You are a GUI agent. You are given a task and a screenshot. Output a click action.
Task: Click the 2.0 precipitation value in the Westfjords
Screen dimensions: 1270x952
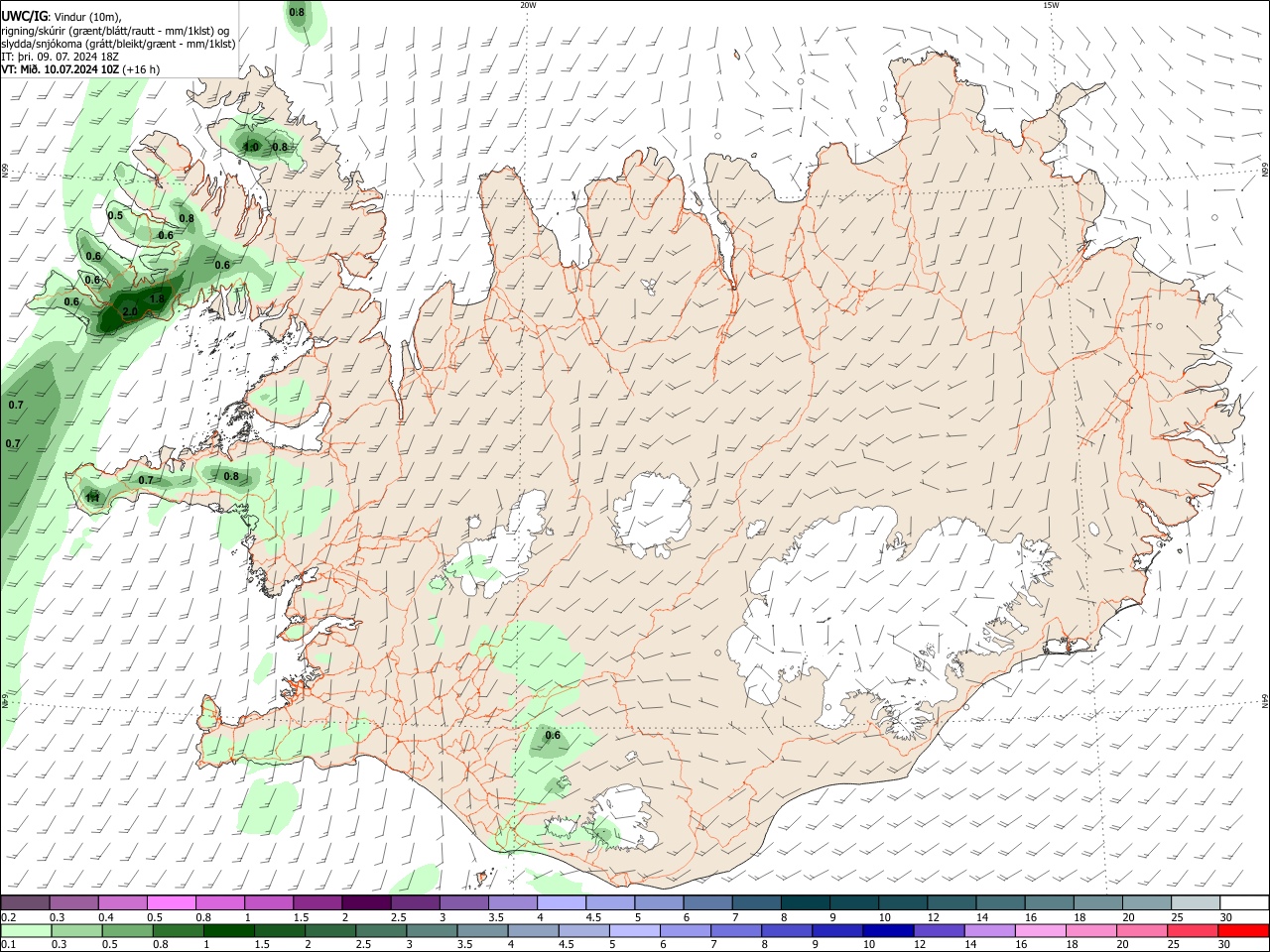click(130, 312)
